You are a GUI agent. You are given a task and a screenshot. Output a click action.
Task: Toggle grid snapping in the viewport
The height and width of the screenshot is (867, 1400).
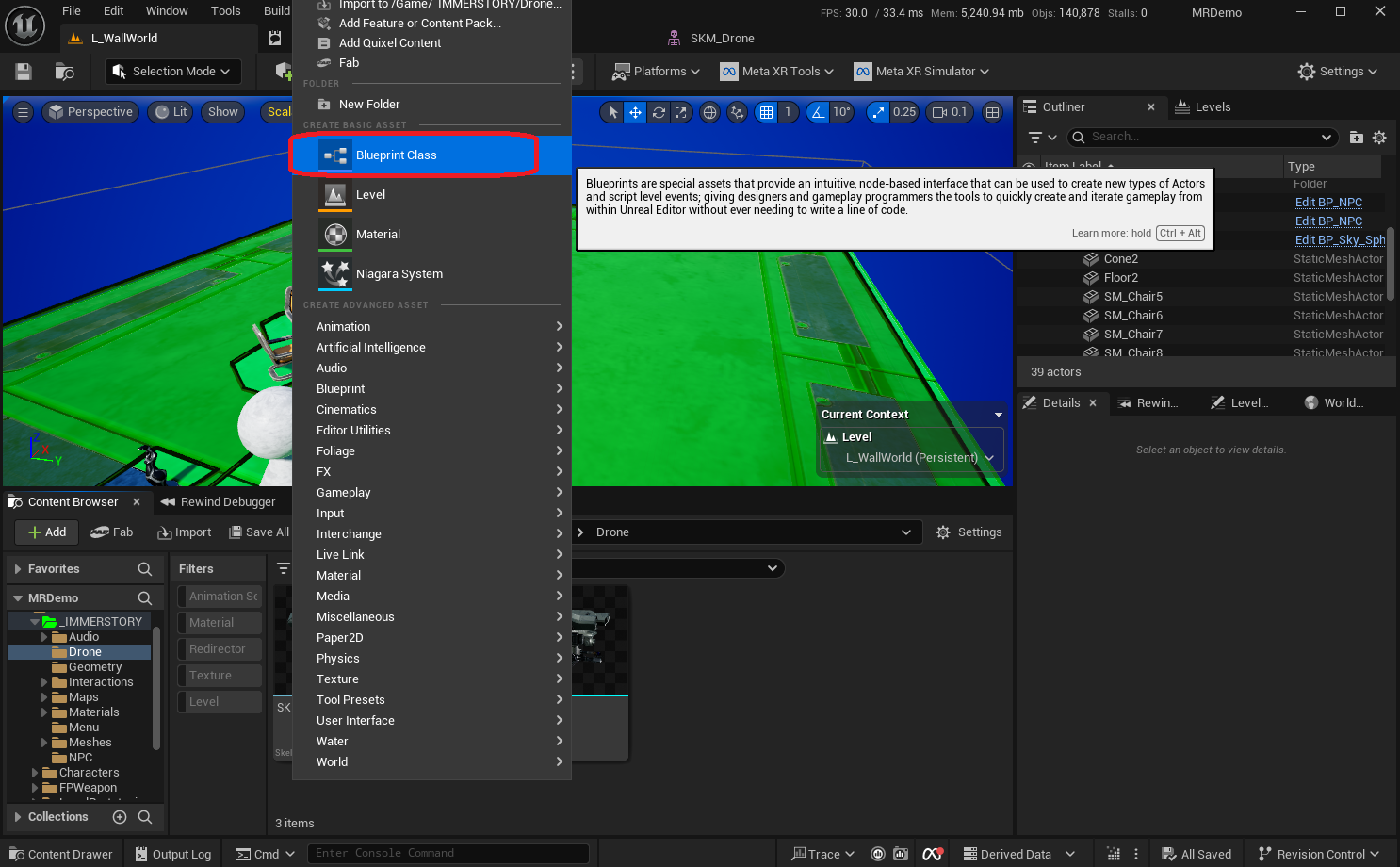coord(767,112)
